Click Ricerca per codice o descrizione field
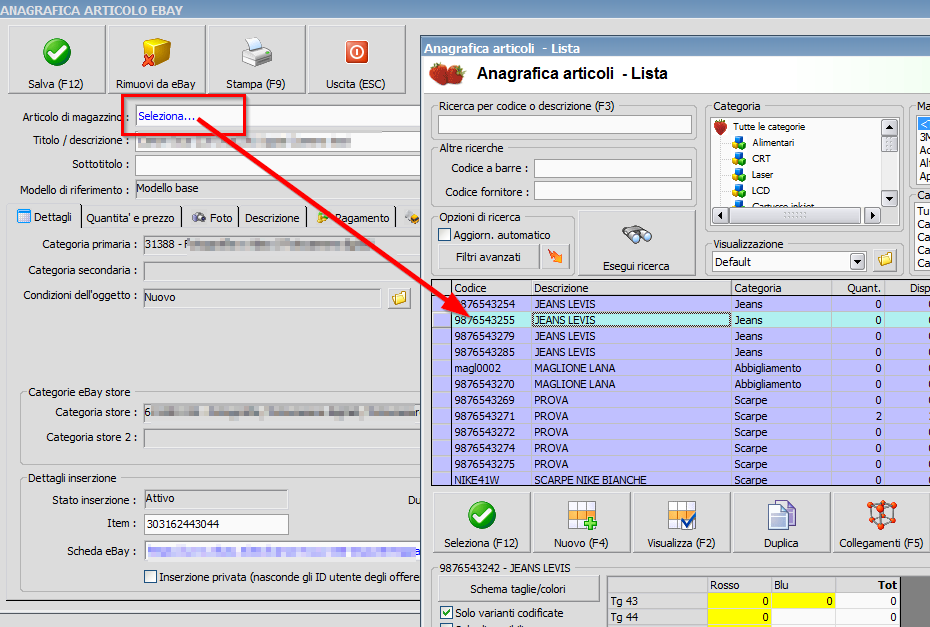This screenshot has width=930, height=627. pos(565,125)
